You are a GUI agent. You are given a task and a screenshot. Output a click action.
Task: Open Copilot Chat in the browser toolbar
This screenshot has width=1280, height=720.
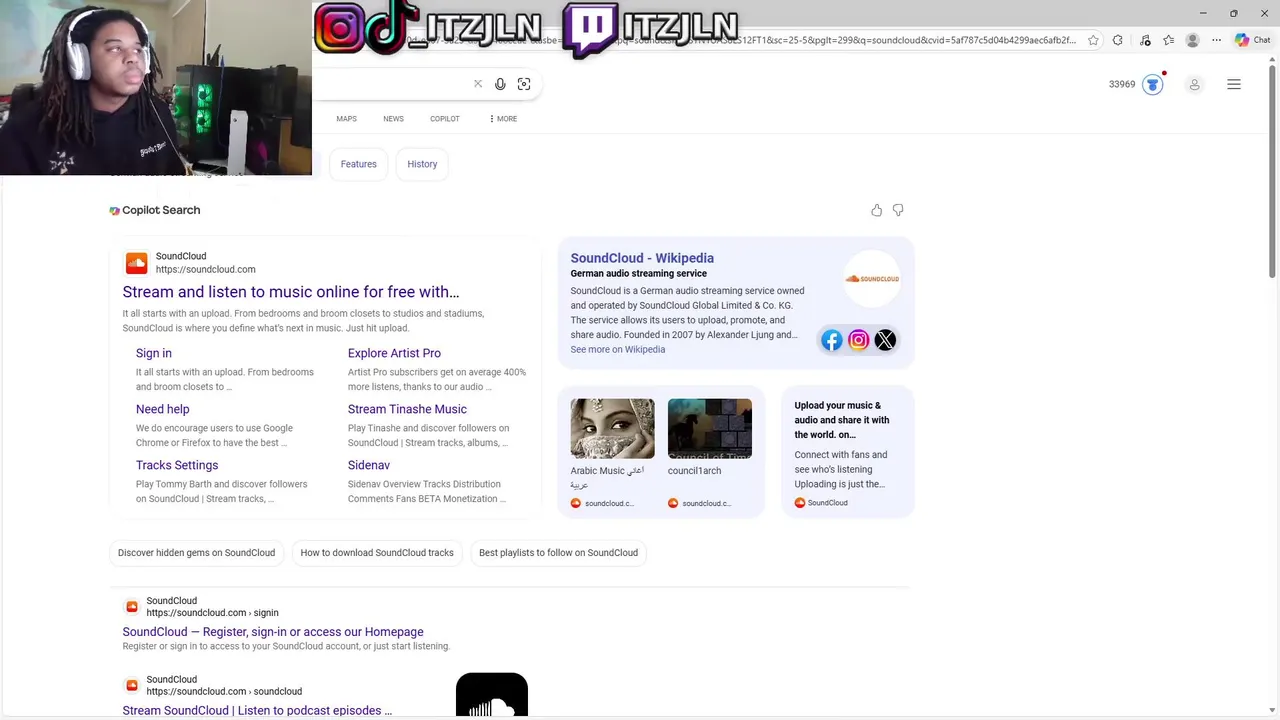pos(1252,40)
